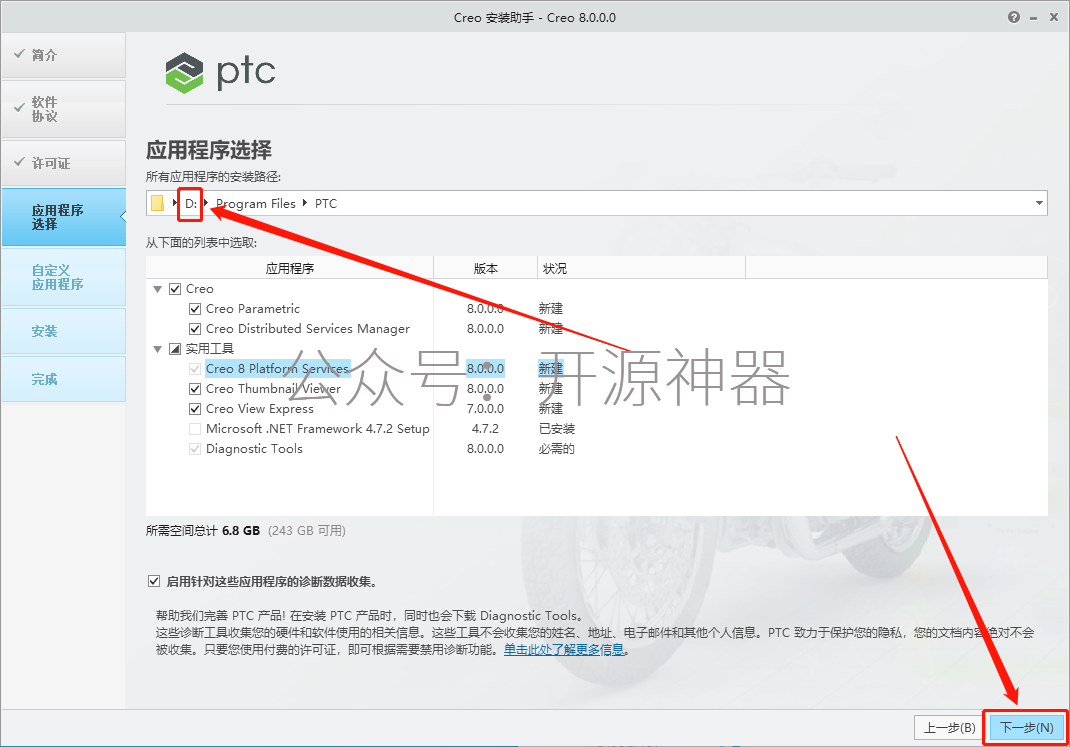Image resolution: width=1070 pixels, height=747 pixels.
Task: Collapse the Creo tree group
Action: coord(158,289)
